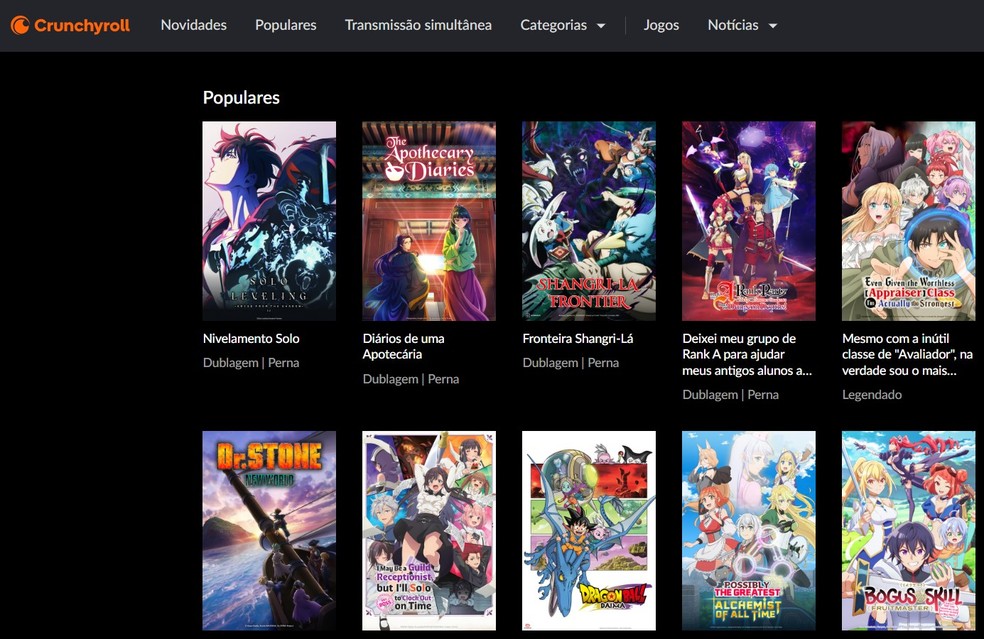Screen dimensions: 984x639
Task: Click the Deixei meu grupo de Rank A title
Action: [747, 355]
